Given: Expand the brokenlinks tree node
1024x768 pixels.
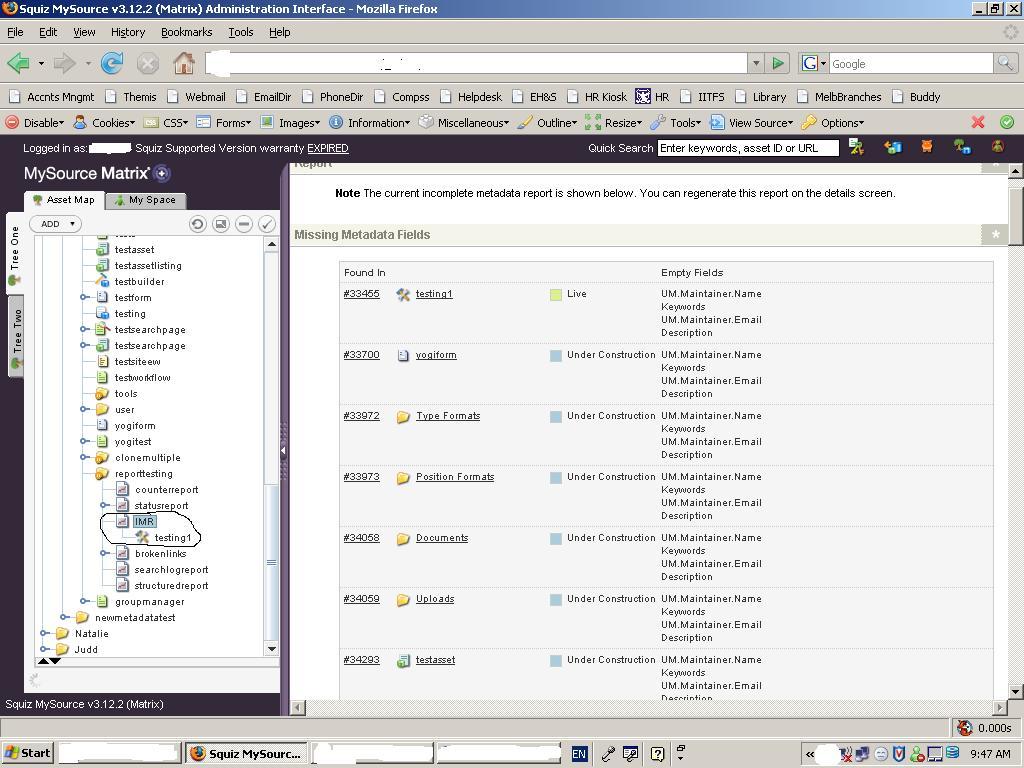Looking at the screenshot, I should point(104,553).
